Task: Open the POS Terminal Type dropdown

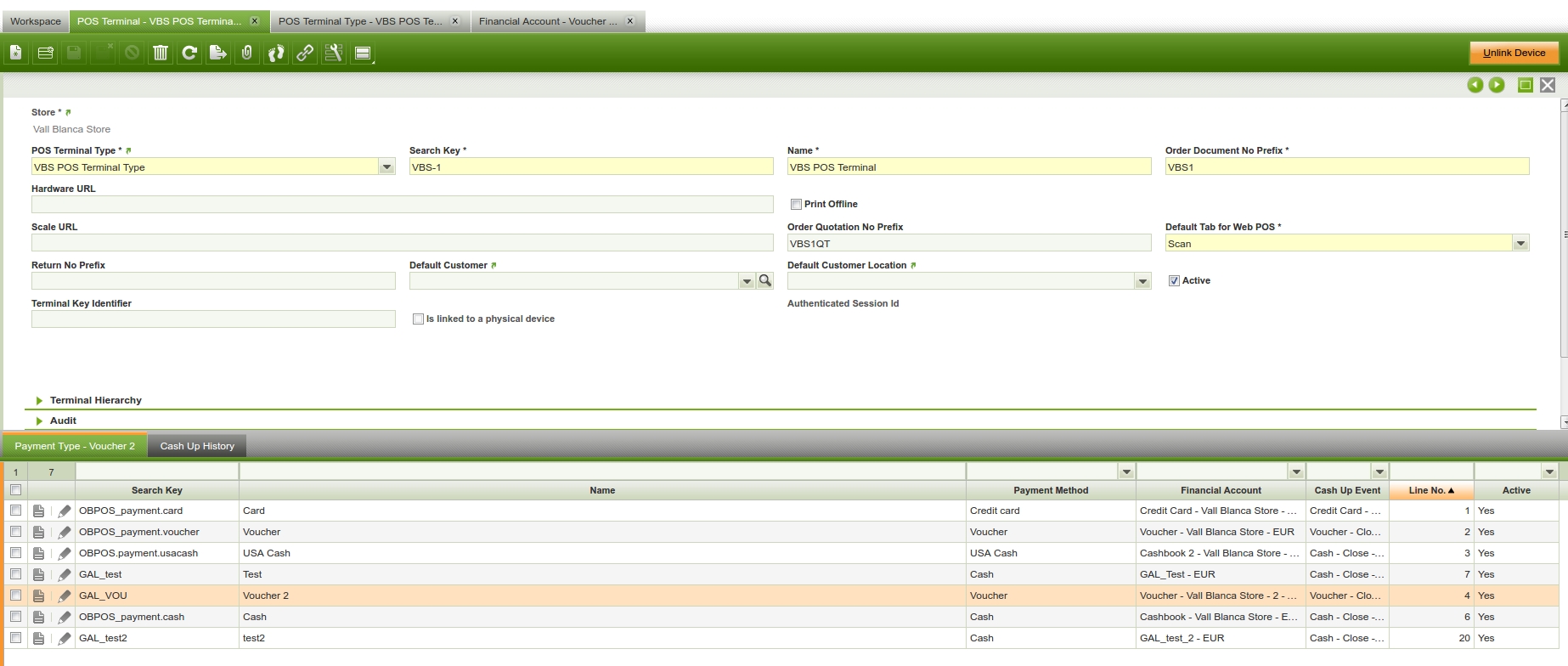Action: [386, 167]
